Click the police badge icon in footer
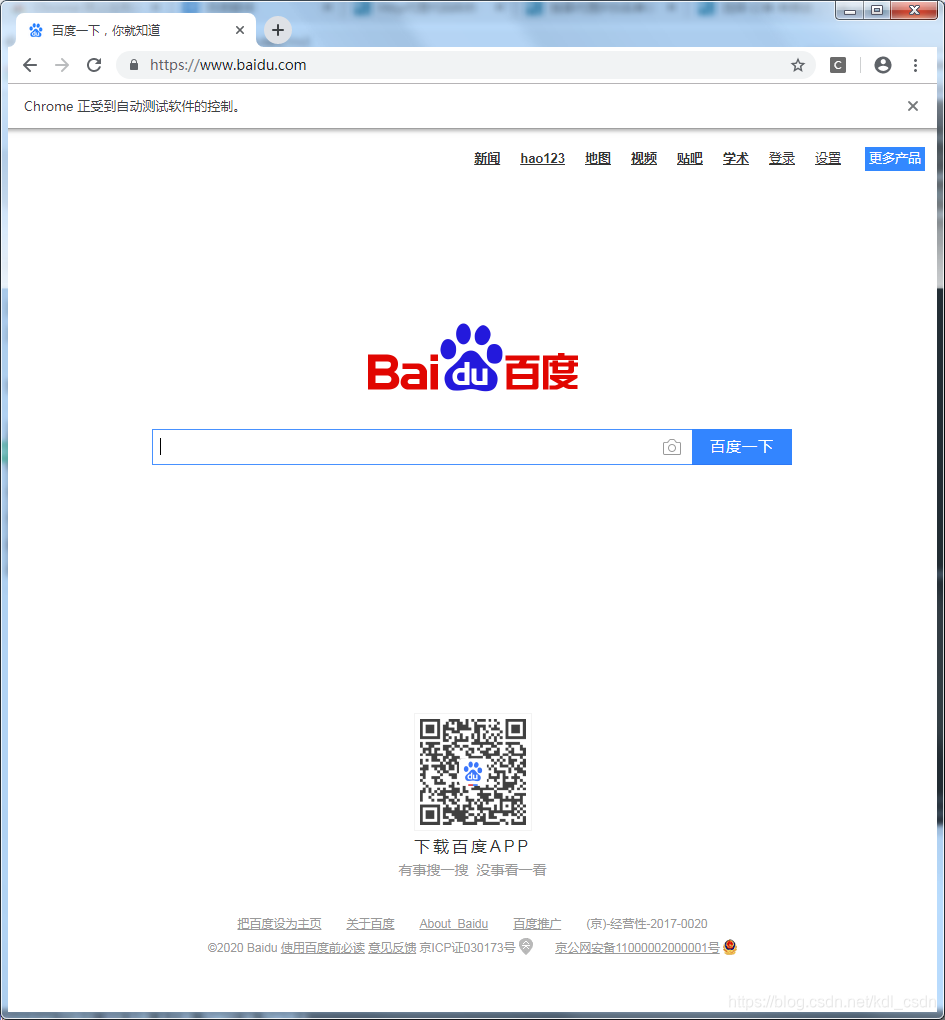The height and width of the screenshot is (1020, 945). pos(730,946)
